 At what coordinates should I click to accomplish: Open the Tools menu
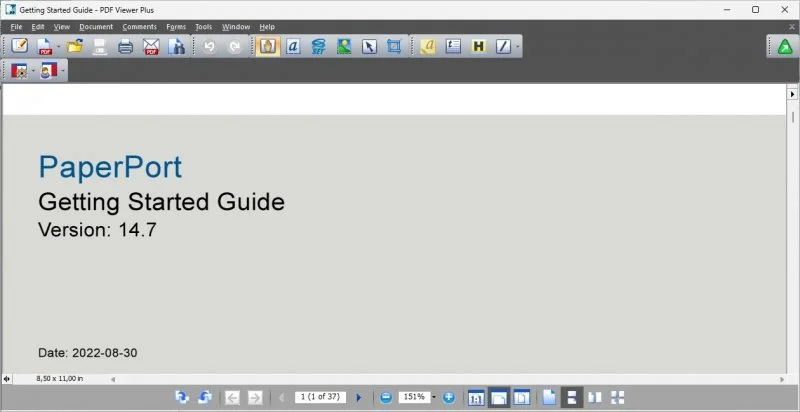(204, 27)
